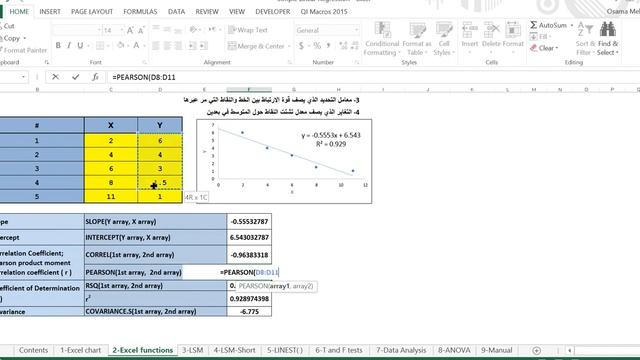Image resolution: width=640 pixels, height=360 pixels.
Task: Apply Underline formatting
Action: pyautogui.click(x=80, y=45)
